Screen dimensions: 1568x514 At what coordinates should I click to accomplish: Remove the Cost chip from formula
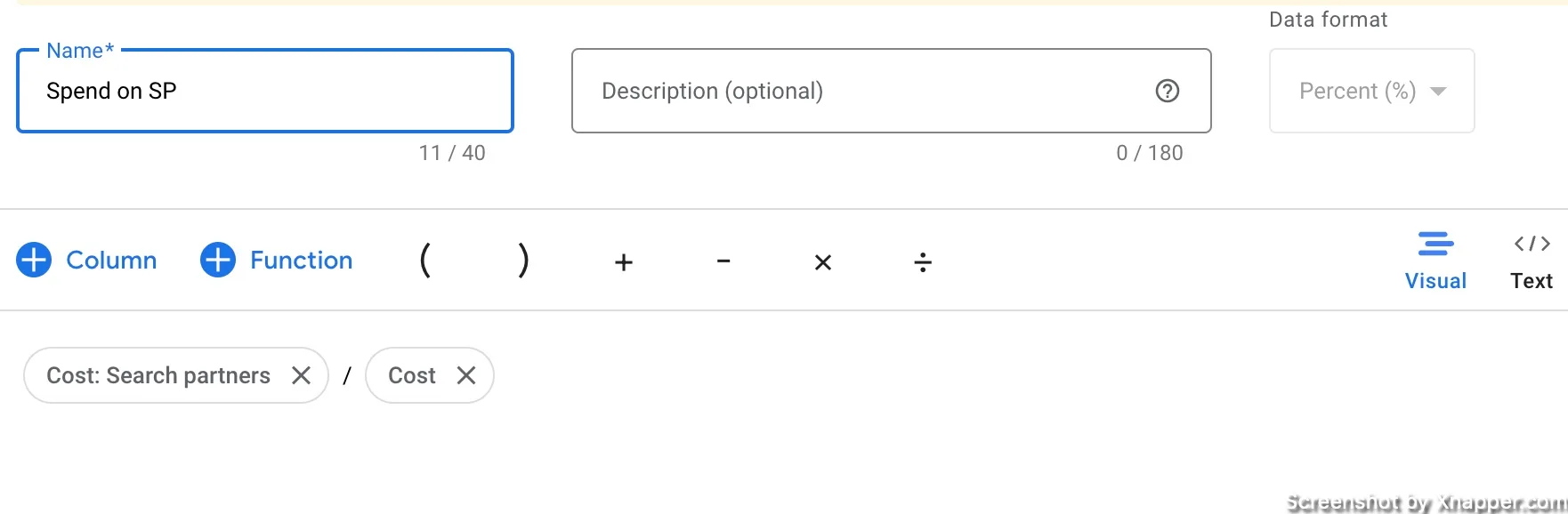point(466,375)
